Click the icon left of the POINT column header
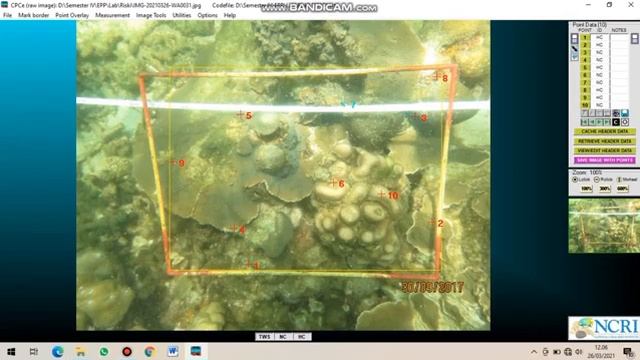 [574, 39]
